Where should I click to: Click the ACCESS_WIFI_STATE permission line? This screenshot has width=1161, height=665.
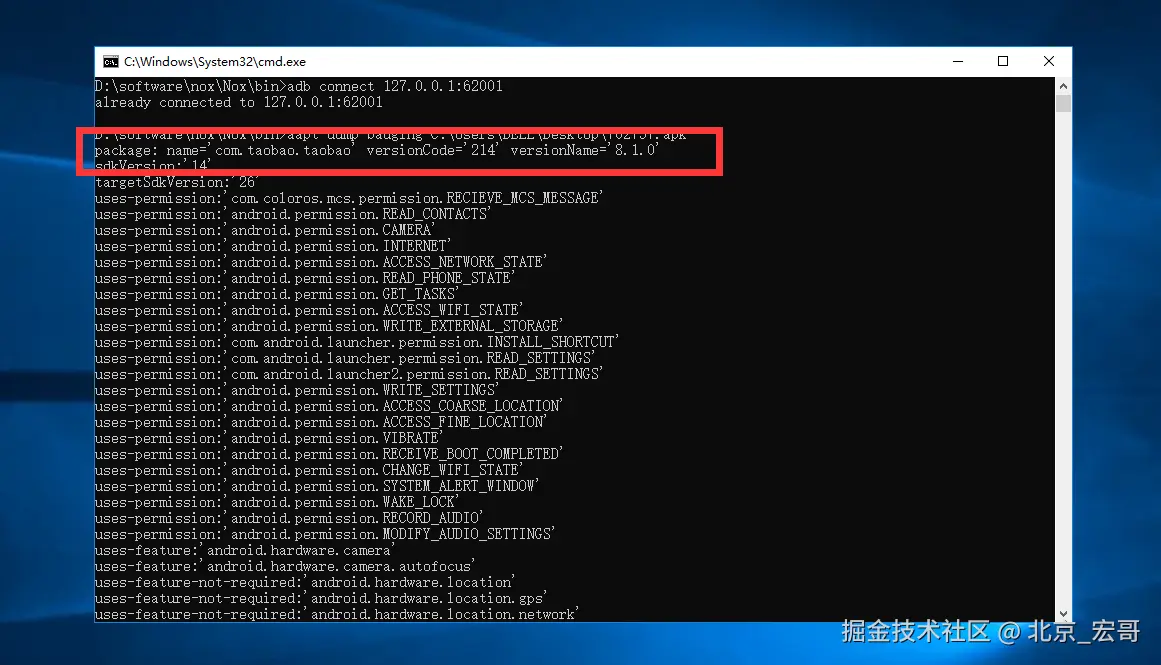coord(309,310)
